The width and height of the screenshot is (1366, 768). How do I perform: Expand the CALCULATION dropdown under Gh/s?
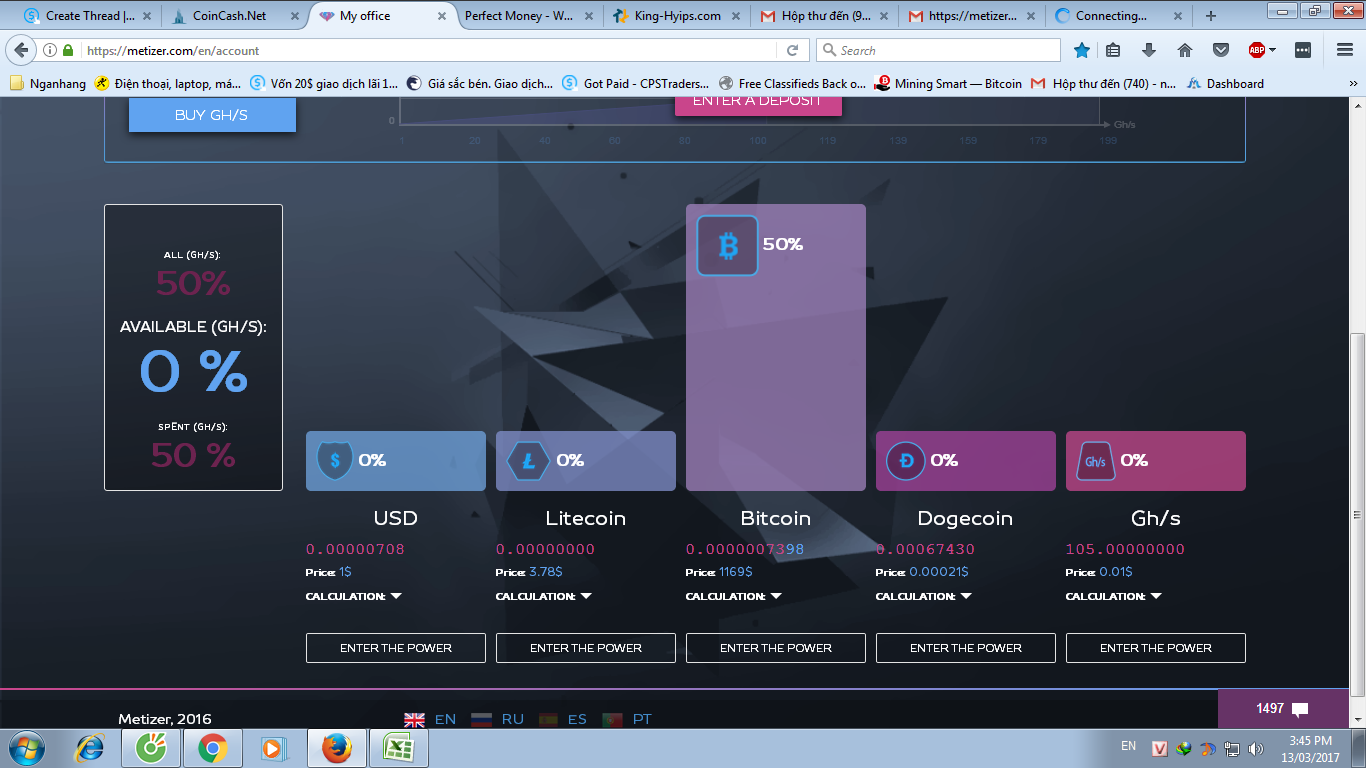click(1114, 596)
